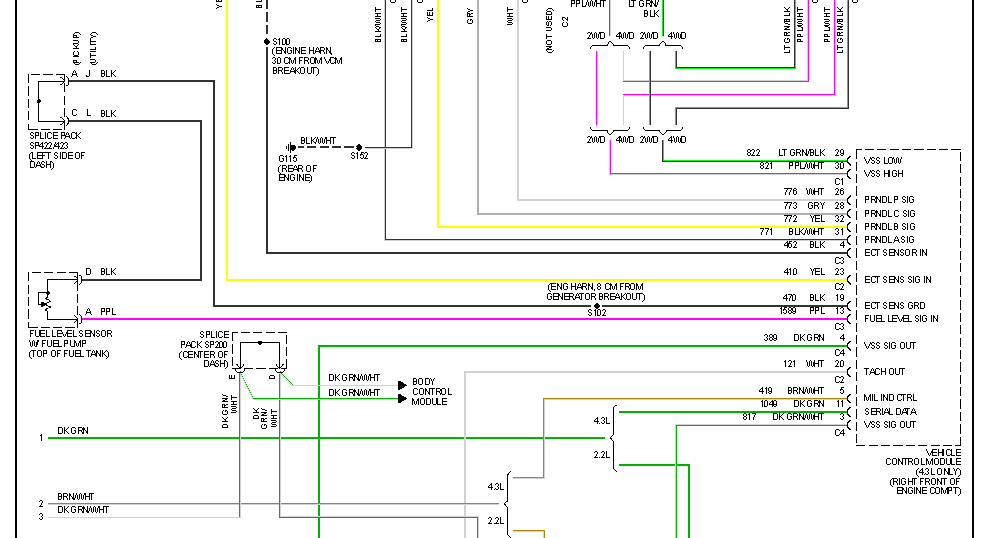Viewport: 995px width, 538px height.
Task: Click the S100 splice dot
Action: click(267, 42)
